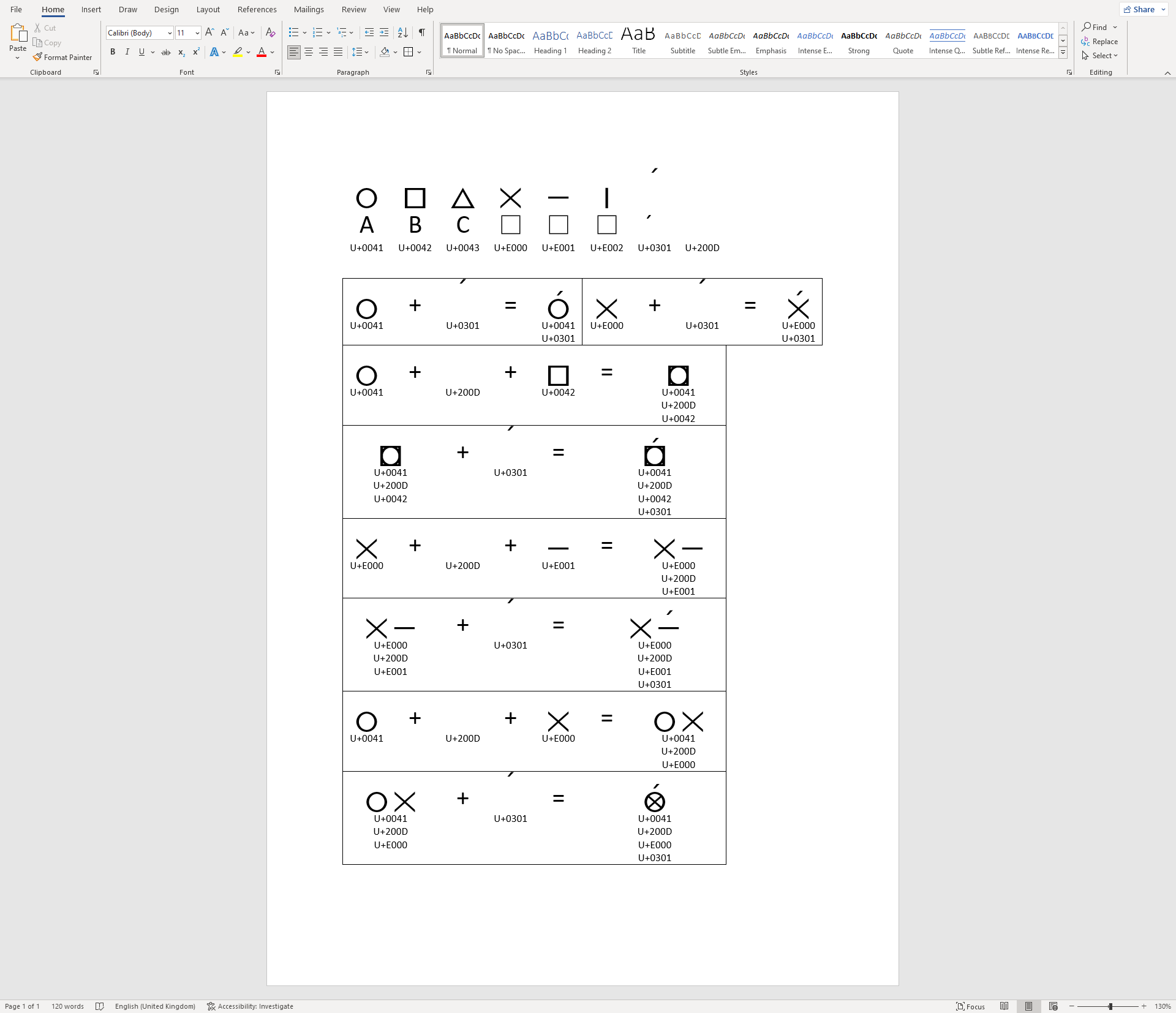1176x1013 pixels.
Task: Apply the Heading 1 style
Action: pyautogui.click(x=550, y=41)
